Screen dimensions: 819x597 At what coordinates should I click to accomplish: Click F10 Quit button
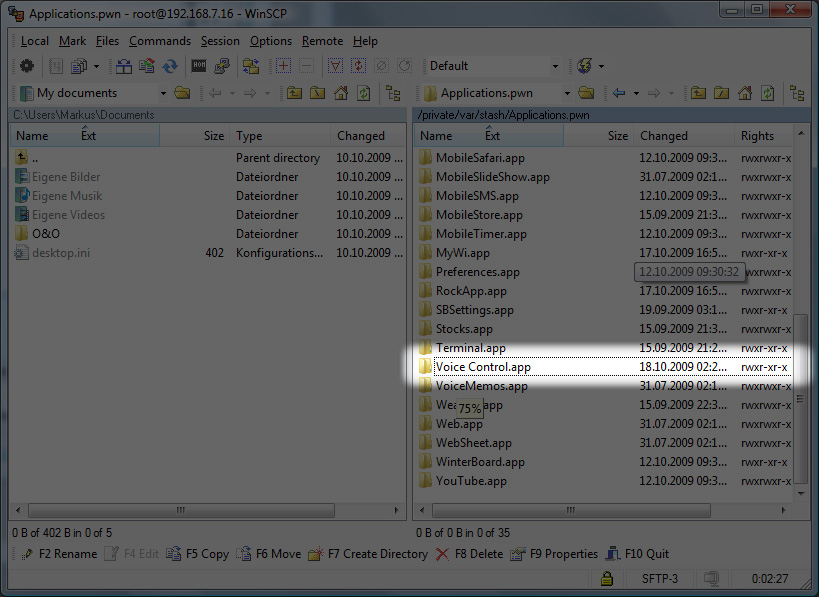click(637, 554)
